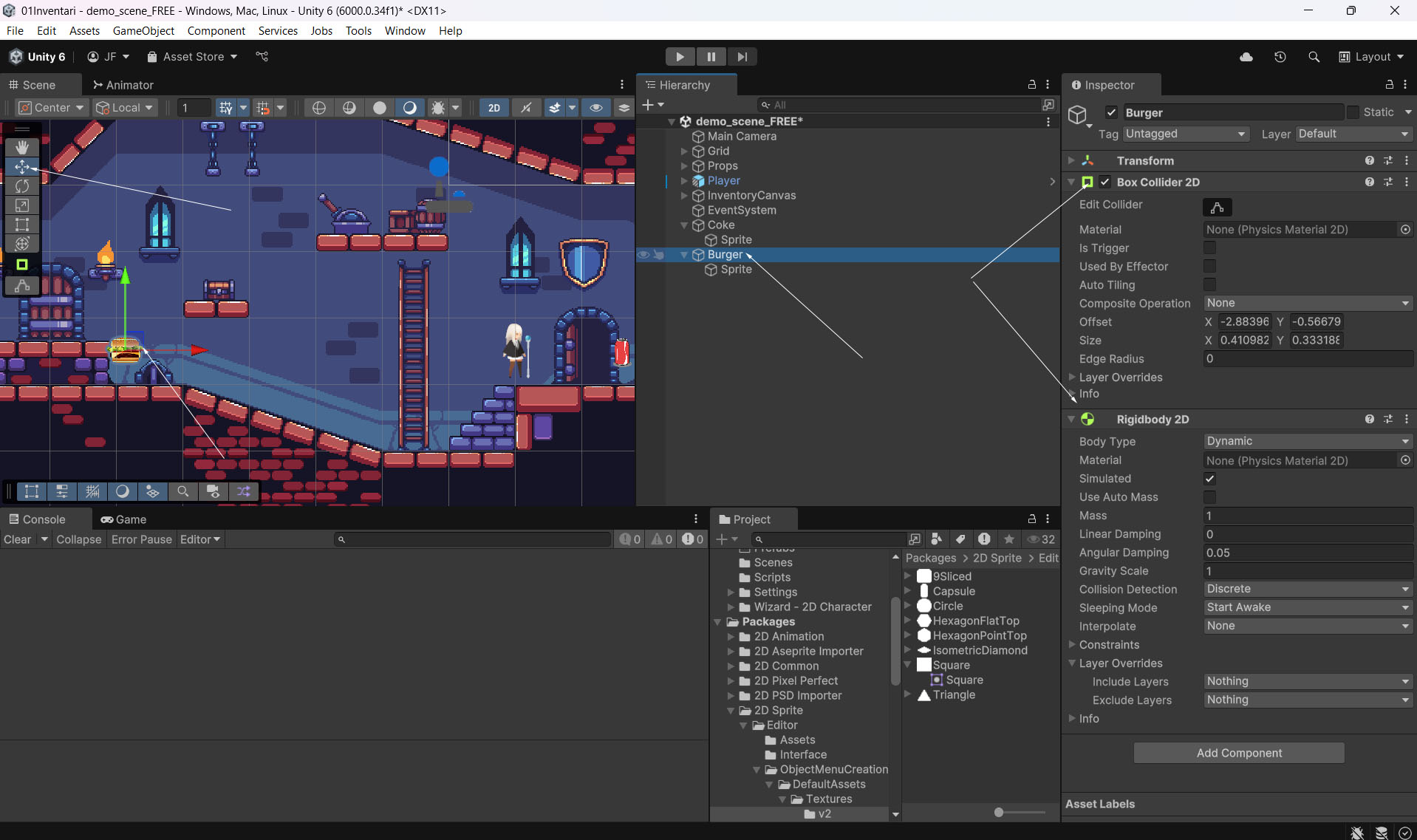Toggle the Static checkbox for Burger
Screen dimensions: 1417x840
coord(1353,112)
